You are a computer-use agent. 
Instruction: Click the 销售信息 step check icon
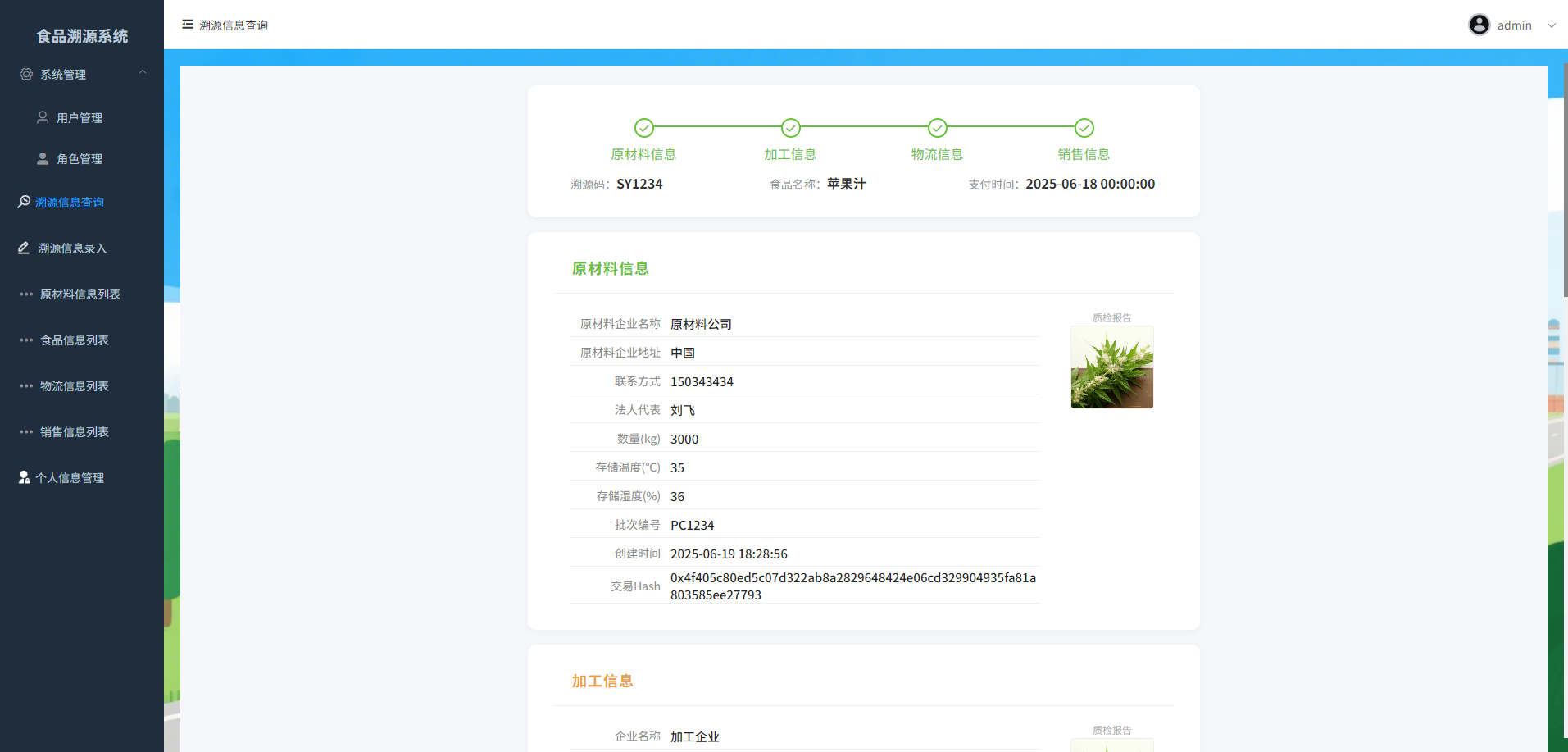(1084, 128)
